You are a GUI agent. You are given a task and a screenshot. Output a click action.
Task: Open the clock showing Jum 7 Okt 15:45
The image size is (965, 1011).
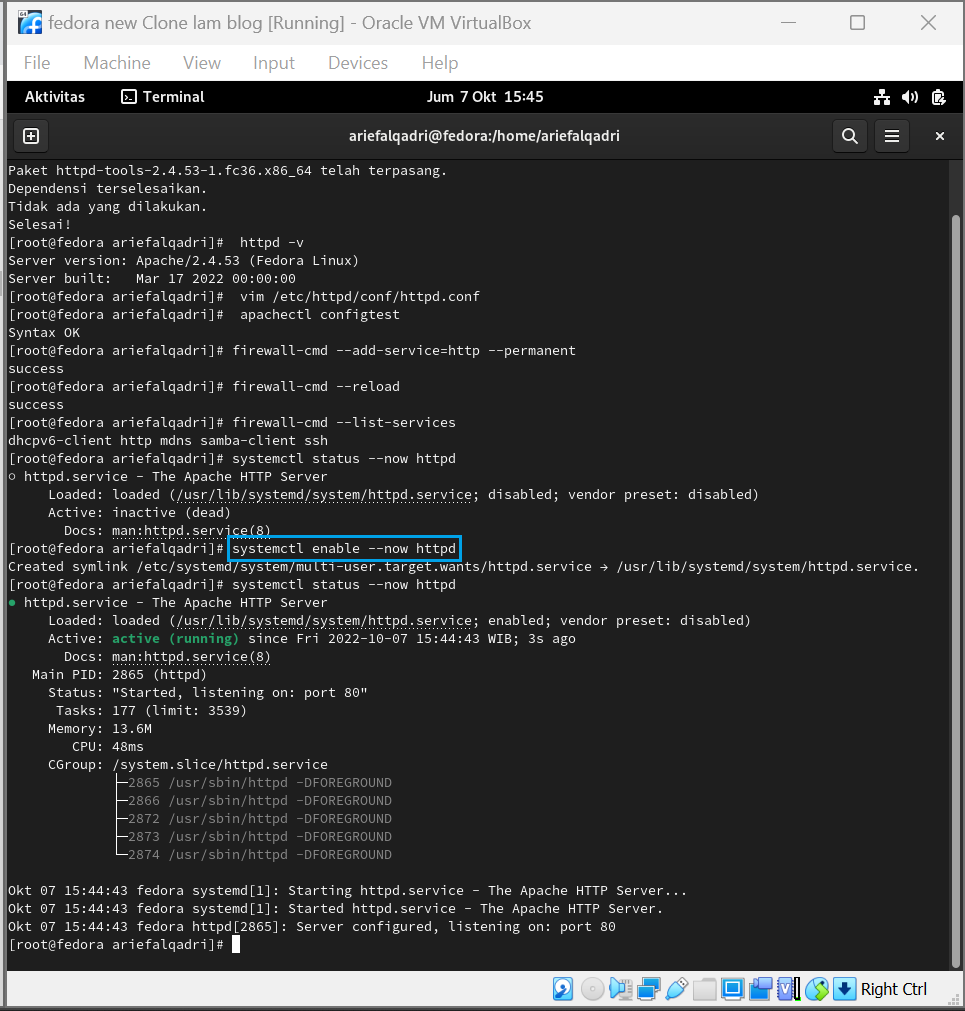[485, 97]
